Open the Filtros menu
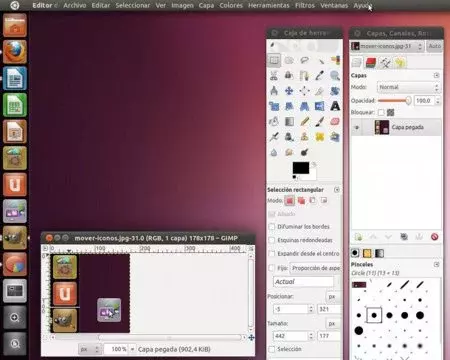 pyautogui.click(x=305, y=5)
